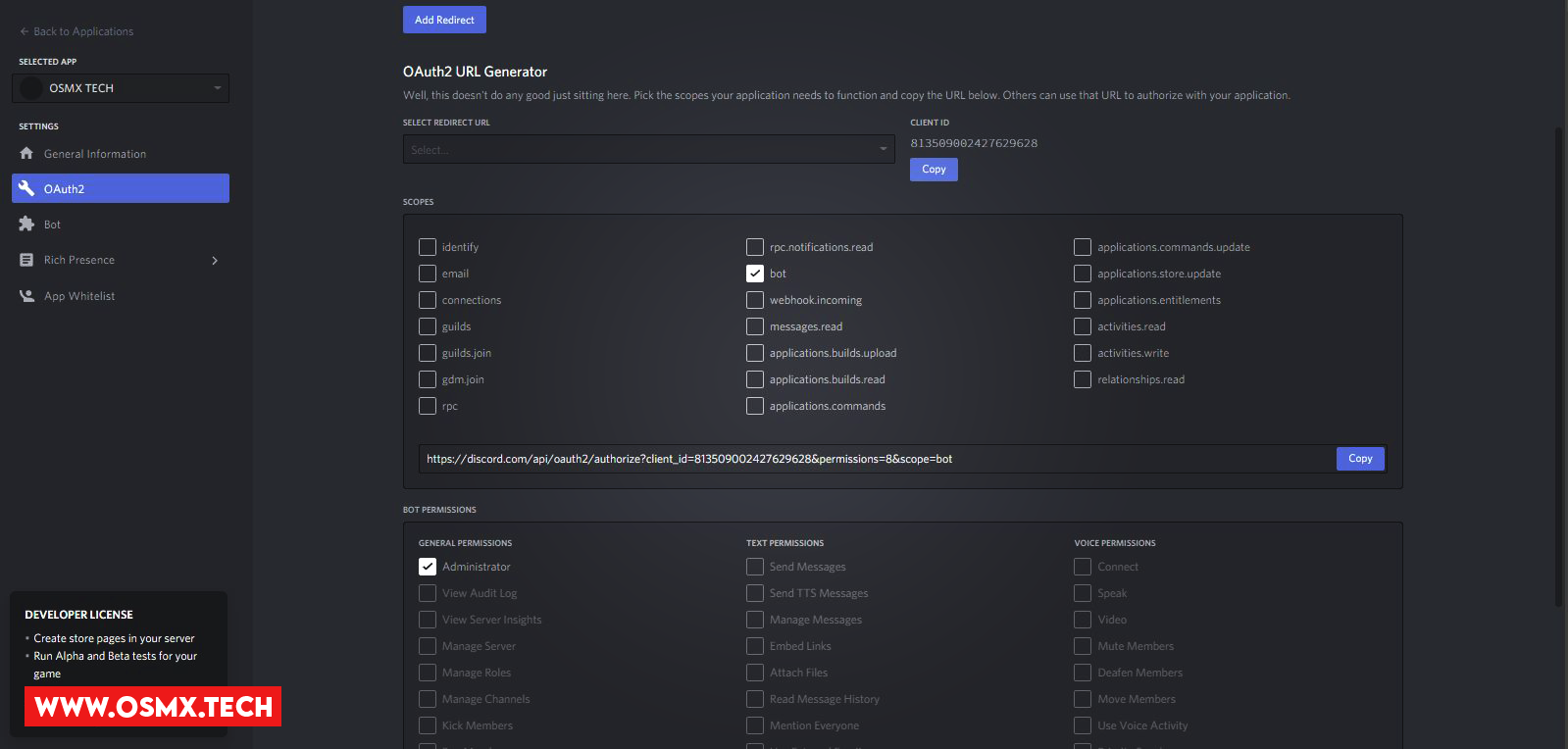Check the Mention Everyone permission

755,725
